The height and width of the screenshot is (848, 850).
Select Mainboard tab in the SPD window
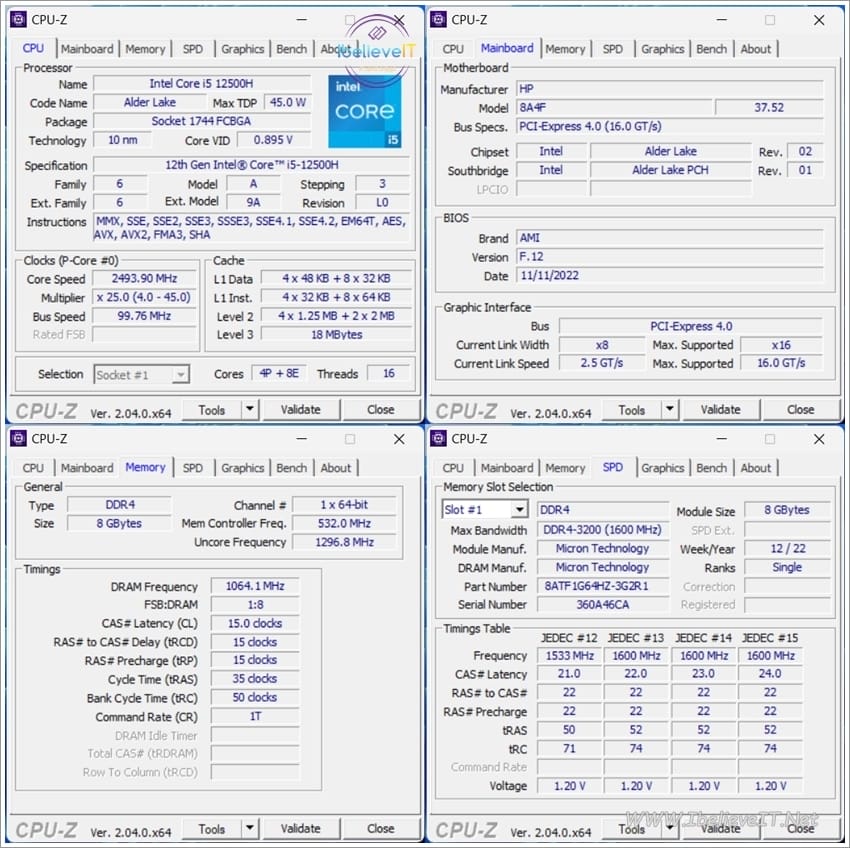coord(507,468)
